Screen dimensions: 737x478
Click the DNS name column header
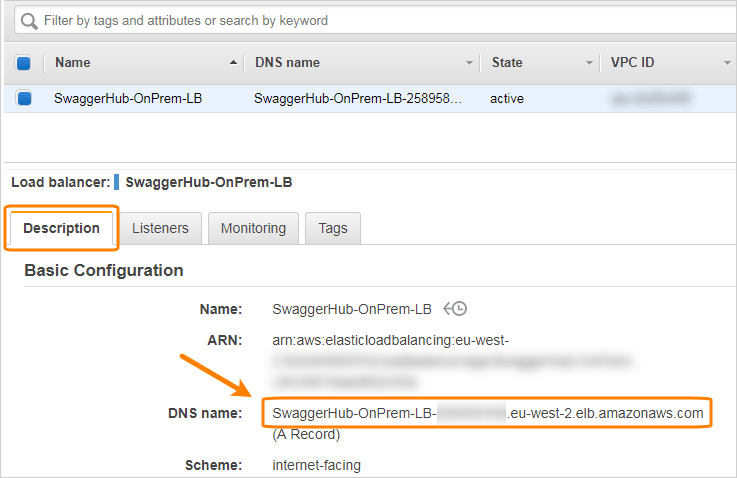coord(287,63)
